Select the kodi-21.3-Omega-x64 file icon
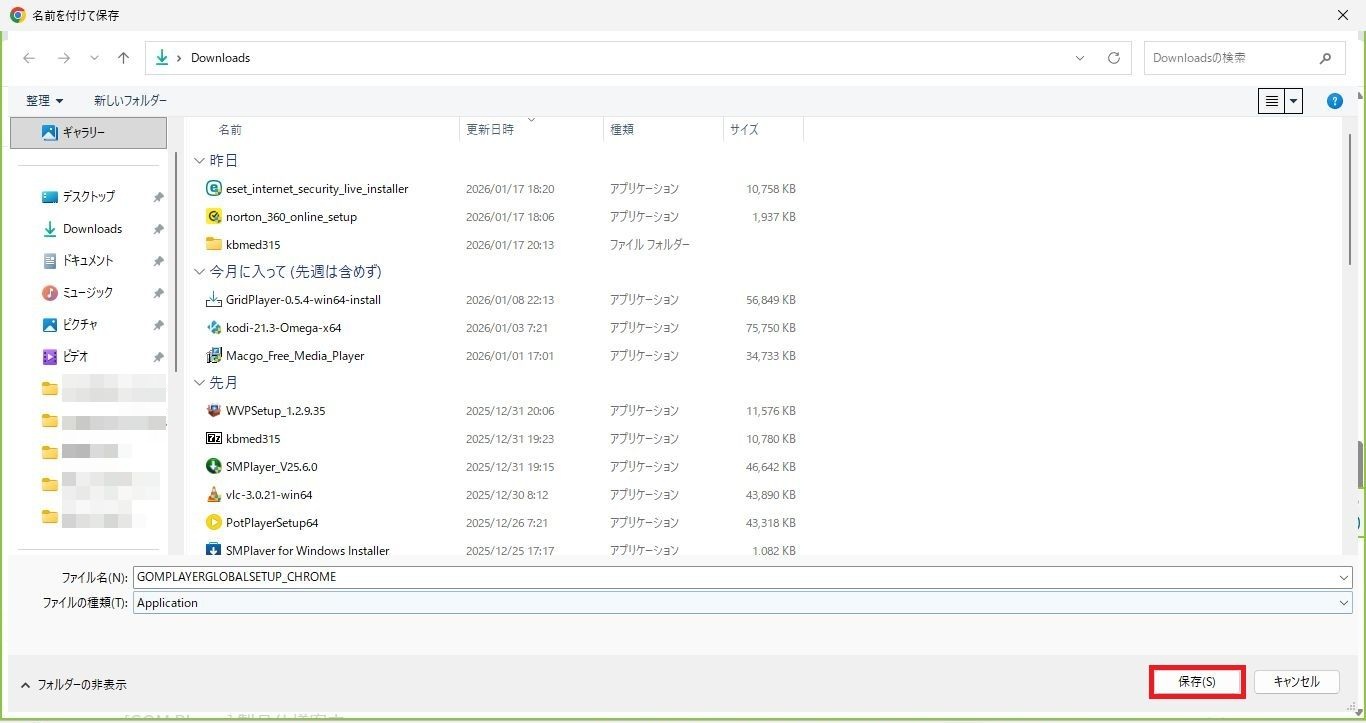 click(x=213, y=328)
